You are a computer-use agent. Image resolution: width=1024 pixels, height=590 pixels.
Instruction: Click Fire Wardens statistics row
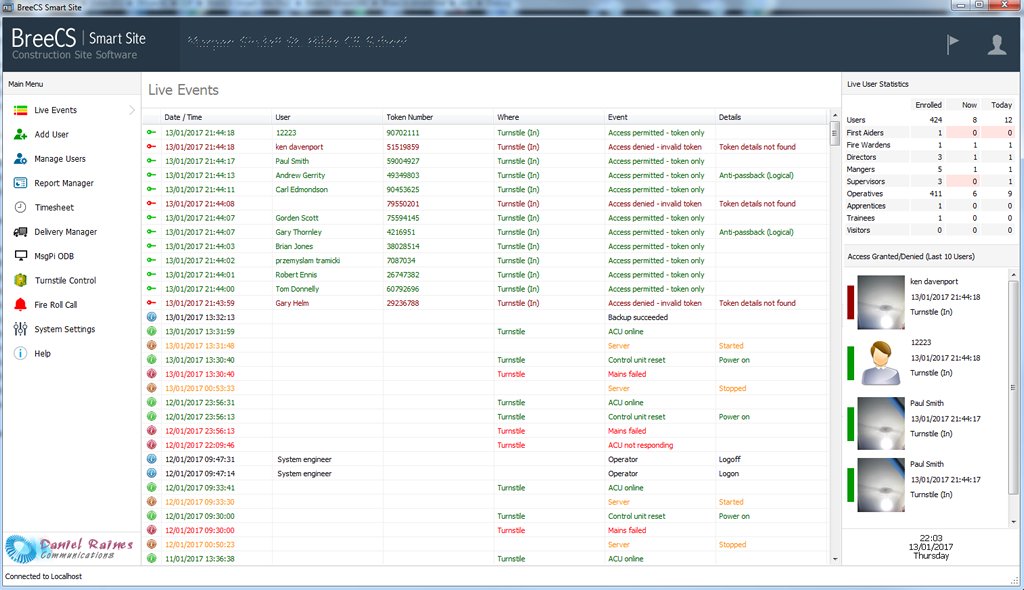tap(929, 144)
